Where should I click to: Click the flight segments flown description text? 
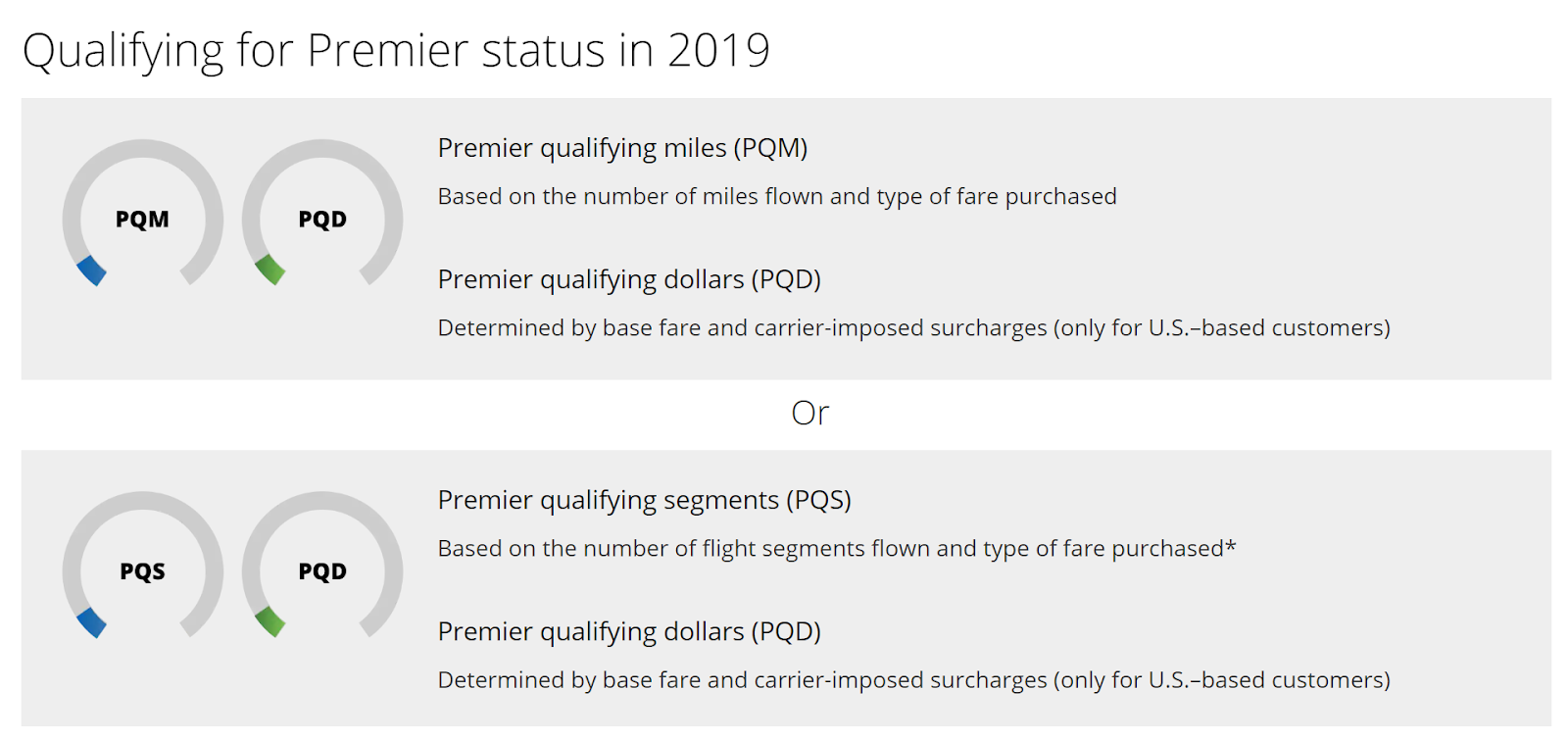point(837,548)
